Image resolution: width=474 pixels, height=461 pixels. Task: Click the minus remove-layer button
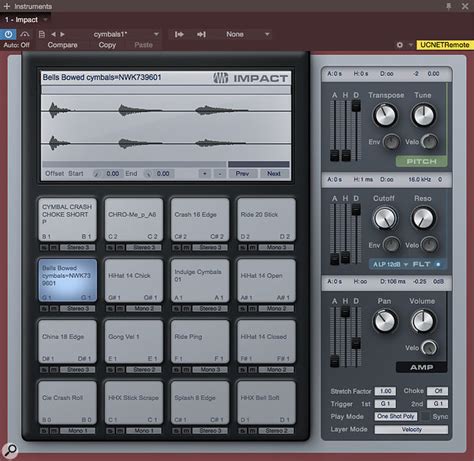pyautogui.click(x=220, y=173)
